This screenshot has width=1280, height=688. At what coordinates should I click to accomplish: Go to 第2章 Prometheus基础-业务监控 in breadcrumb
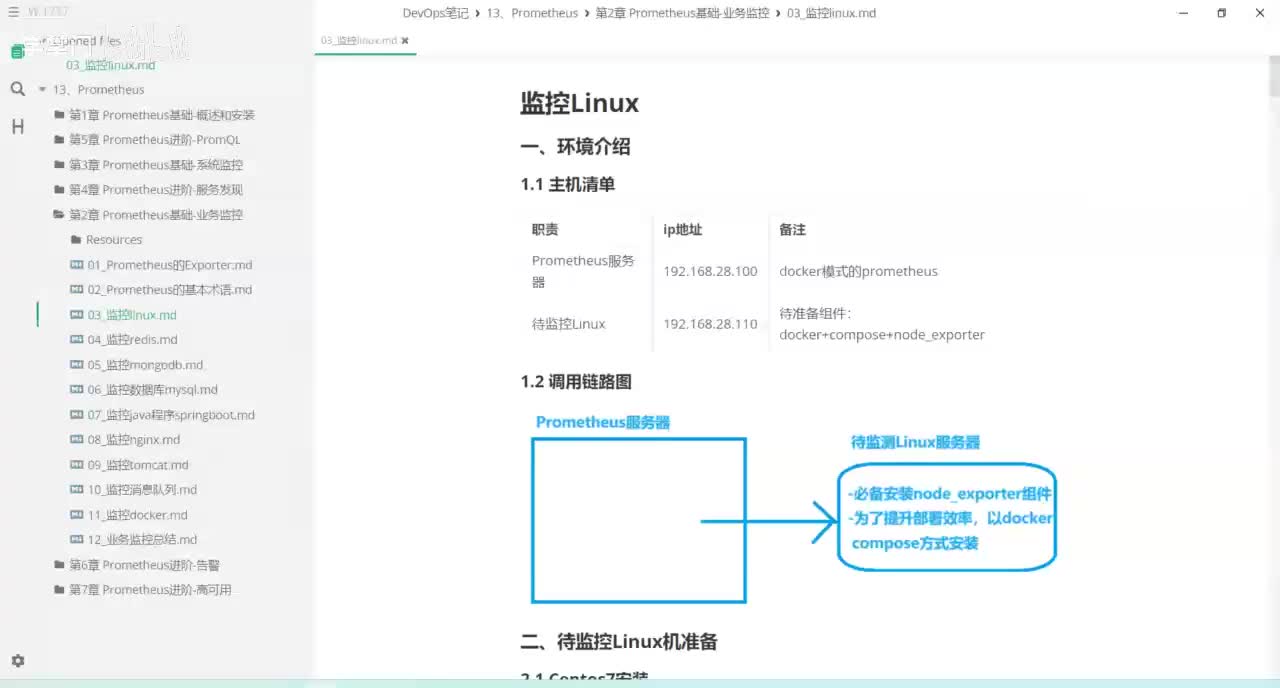coord(682,13)
